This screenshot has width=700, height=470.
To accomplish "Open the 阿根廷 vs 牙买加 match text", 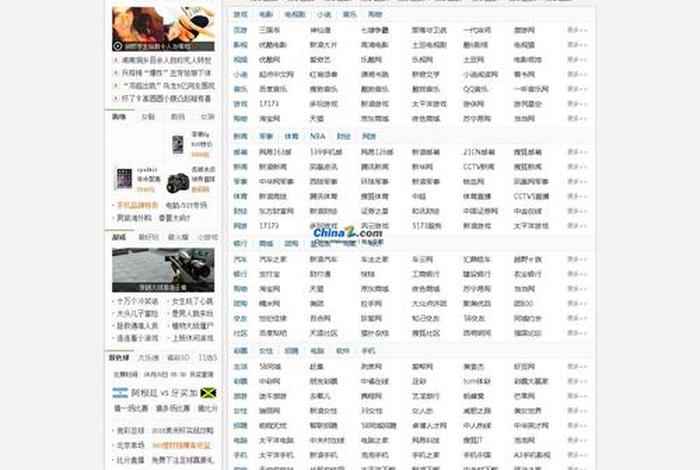I will pyautogui.click(x=164, y=393).
